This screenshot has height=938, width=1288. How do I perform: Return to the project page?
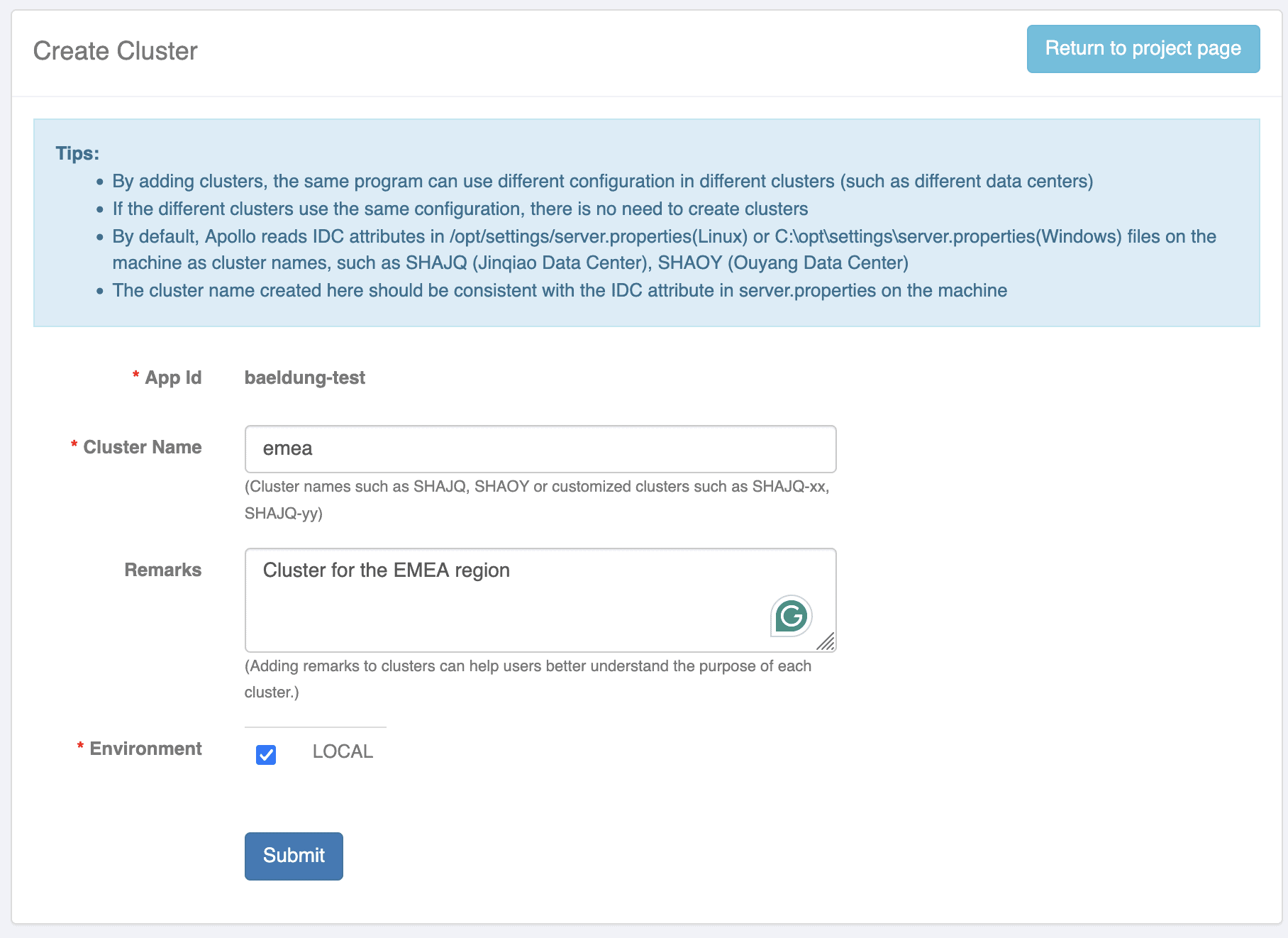tap(1143, 49)
